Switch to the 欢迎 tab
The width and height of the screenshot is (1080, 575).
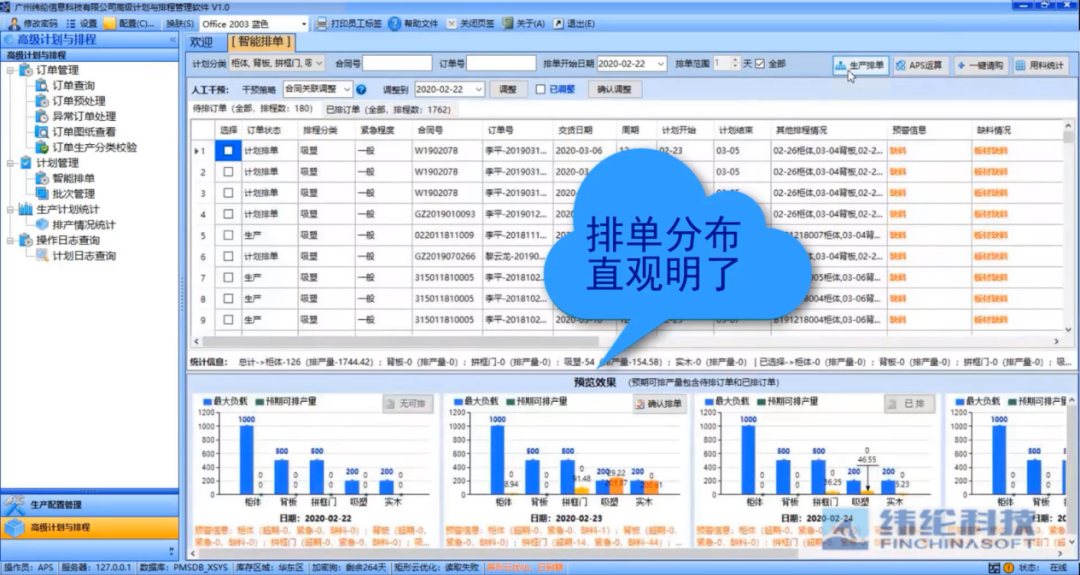pyautogui.click(x=202, y=43)
